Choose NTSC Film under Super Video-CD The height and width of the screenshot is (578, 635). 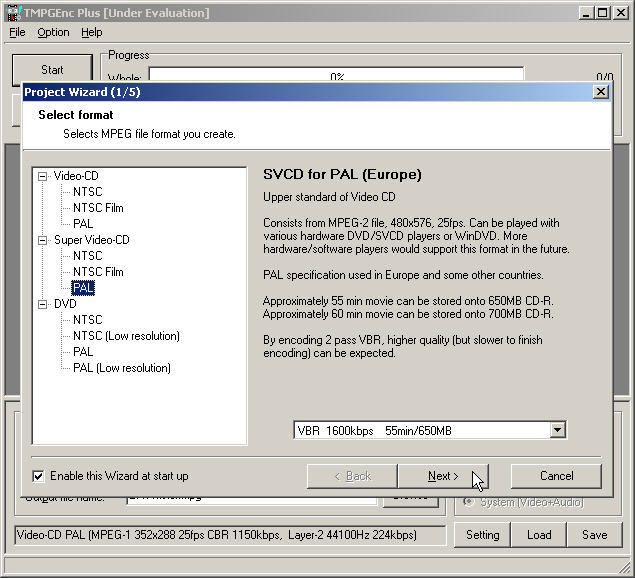click(x=98, y=272)
